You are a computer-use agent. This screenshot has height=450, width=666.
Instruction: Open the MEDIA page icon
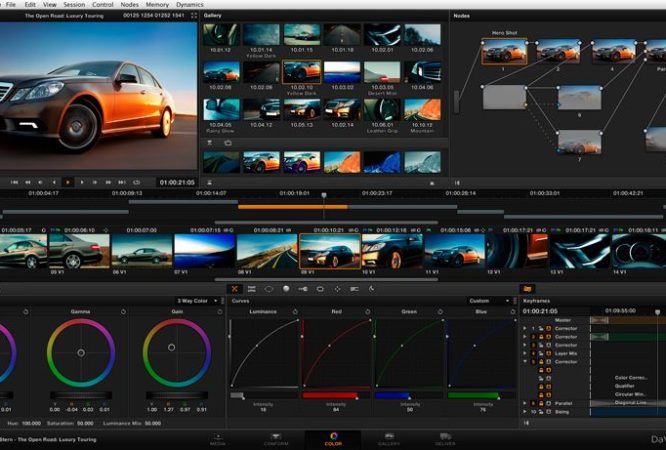[217, 439]
